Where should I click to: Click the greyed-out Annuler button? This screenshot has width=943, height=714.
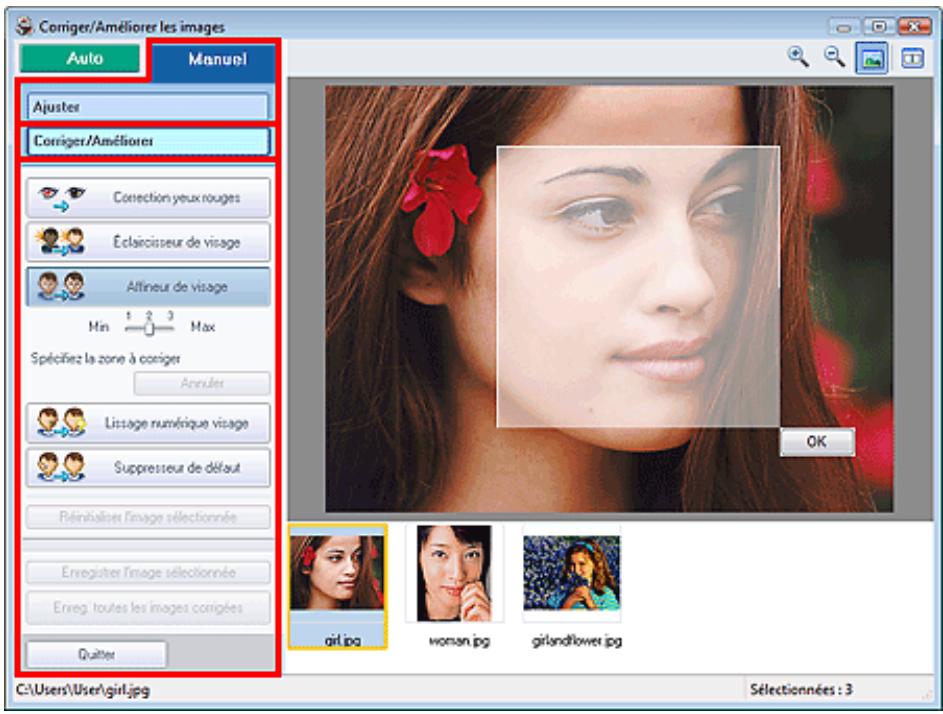tap(202, 383)
